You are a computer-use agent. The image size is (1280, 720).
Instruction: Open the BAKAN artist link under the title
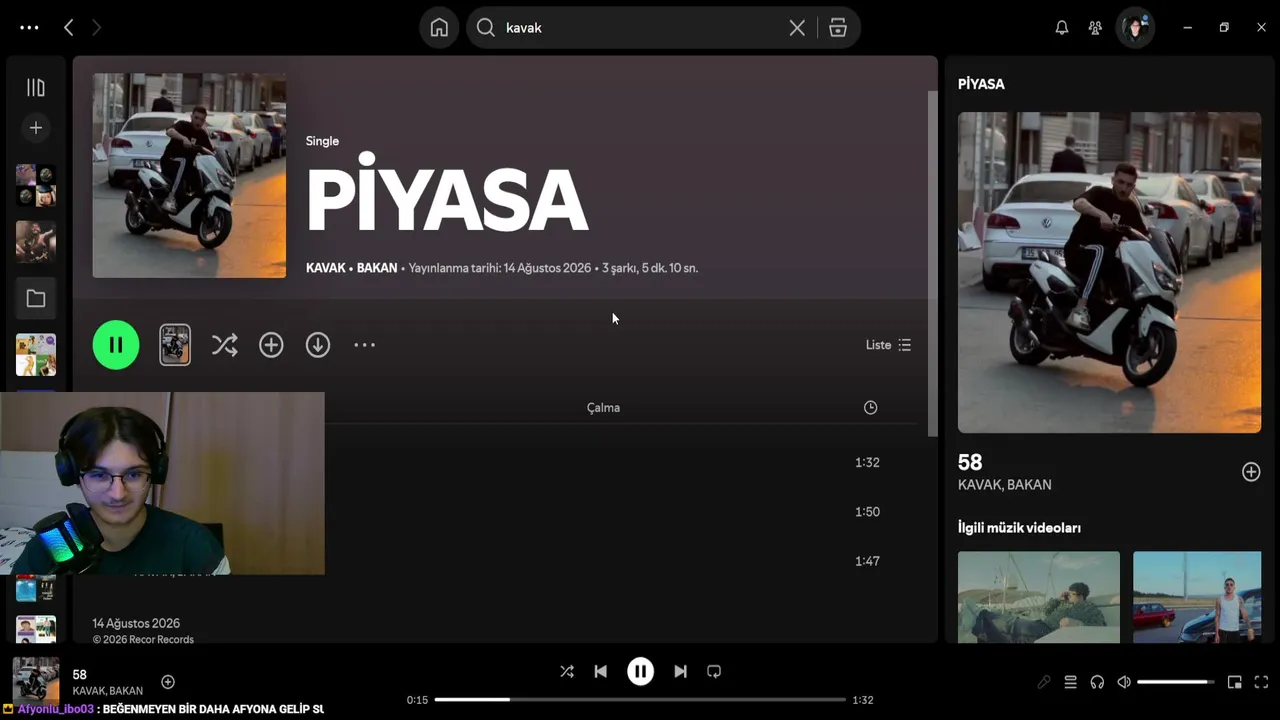[x=377, y=268]
